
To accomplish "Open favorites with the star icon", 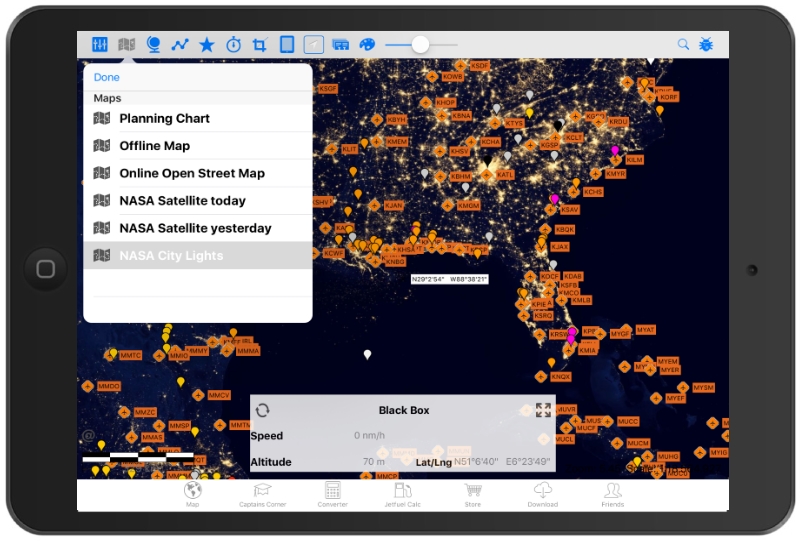I will coord(207,45).
